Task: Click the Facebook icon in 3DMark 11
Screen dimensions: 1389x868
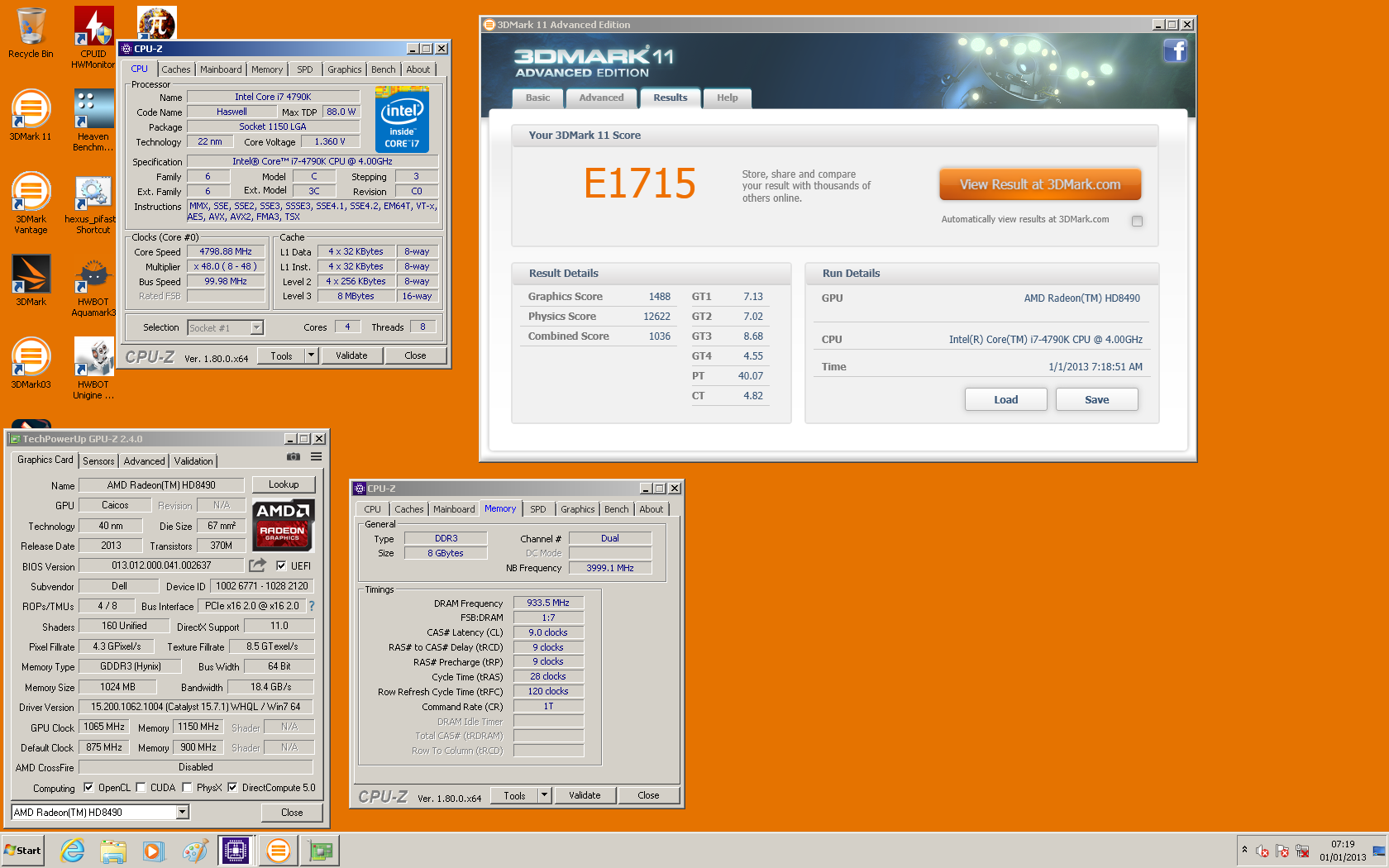Action: click(1175, 51)
